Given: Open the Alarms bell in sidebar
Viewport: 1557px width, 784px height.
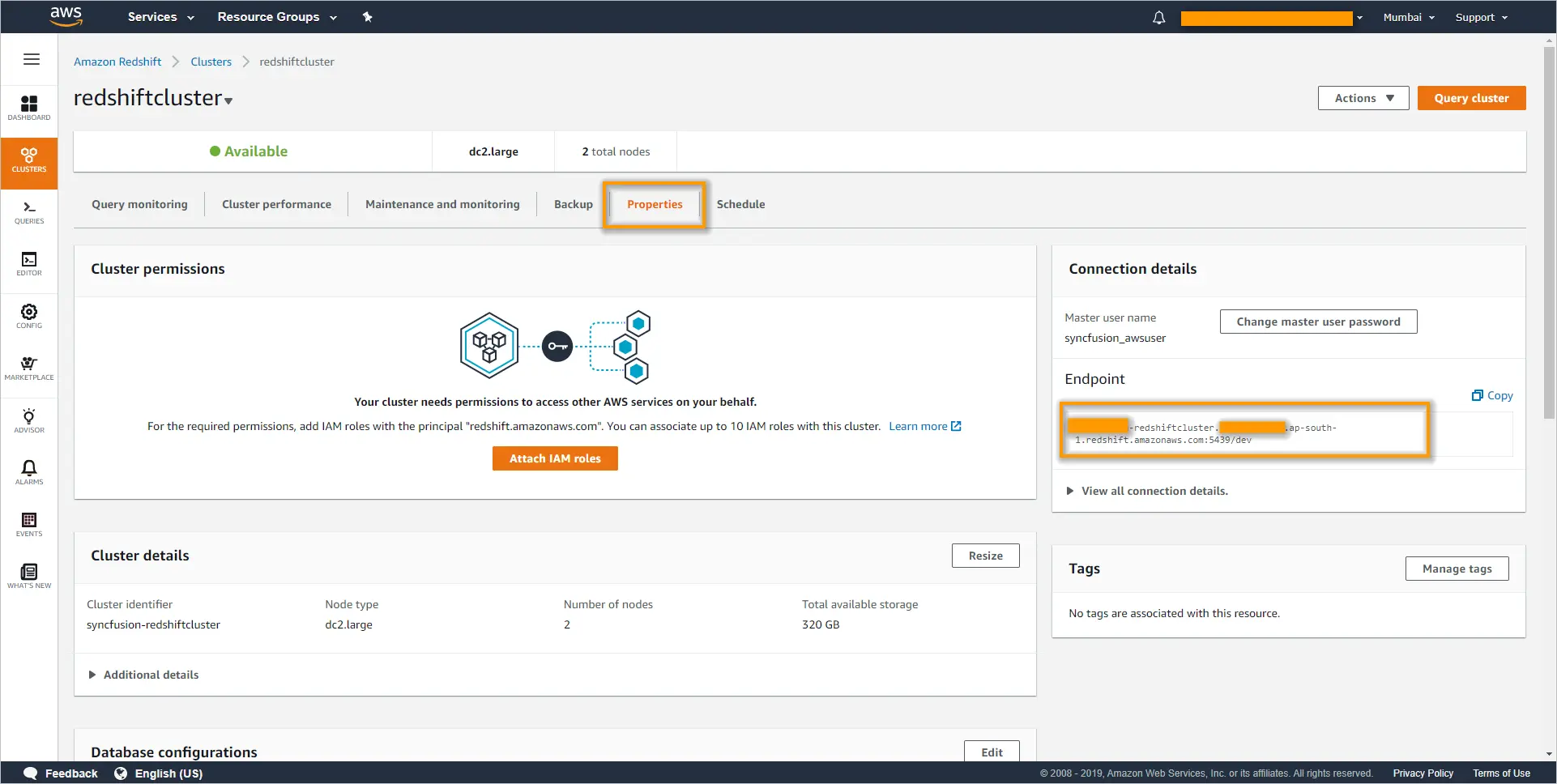Looking at the screenshot, I should 29,471.
